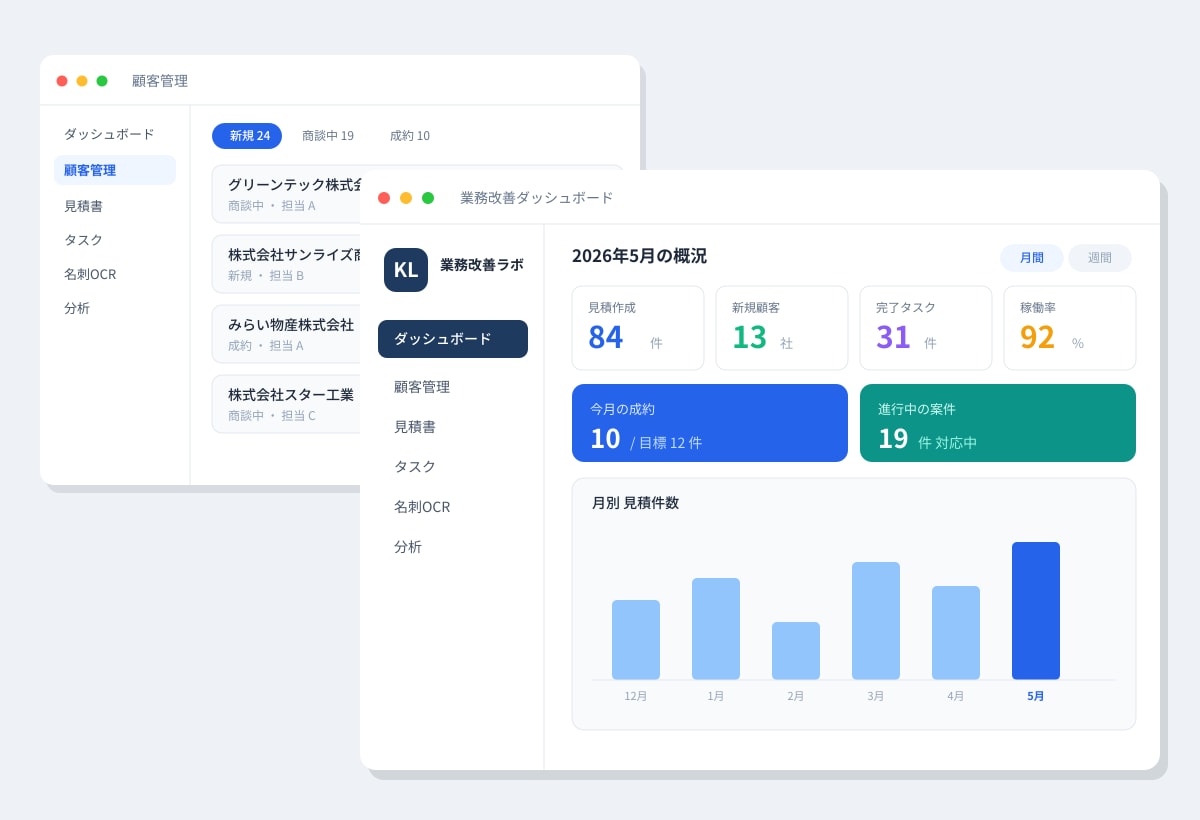This screenshot has width=1200, height=820.
Task: Click 業務改善ラボ workspace name
Action: point(482,265)
